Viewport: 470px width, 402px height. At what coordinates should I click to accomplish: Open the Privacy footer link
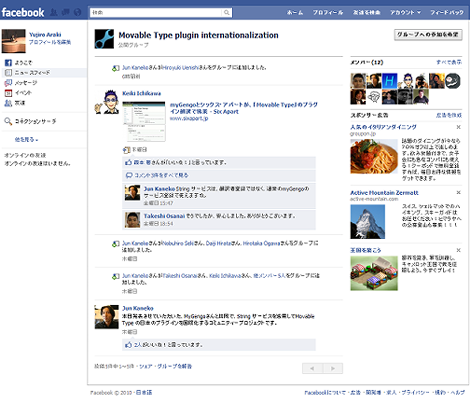pos(415,393)
